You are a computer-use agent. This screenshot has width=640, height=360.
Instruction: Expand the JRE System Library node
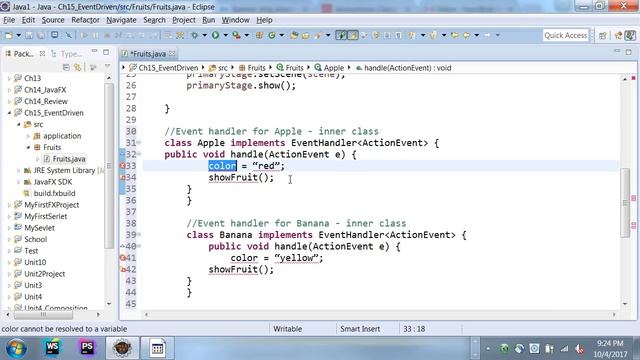pos(18,170)
